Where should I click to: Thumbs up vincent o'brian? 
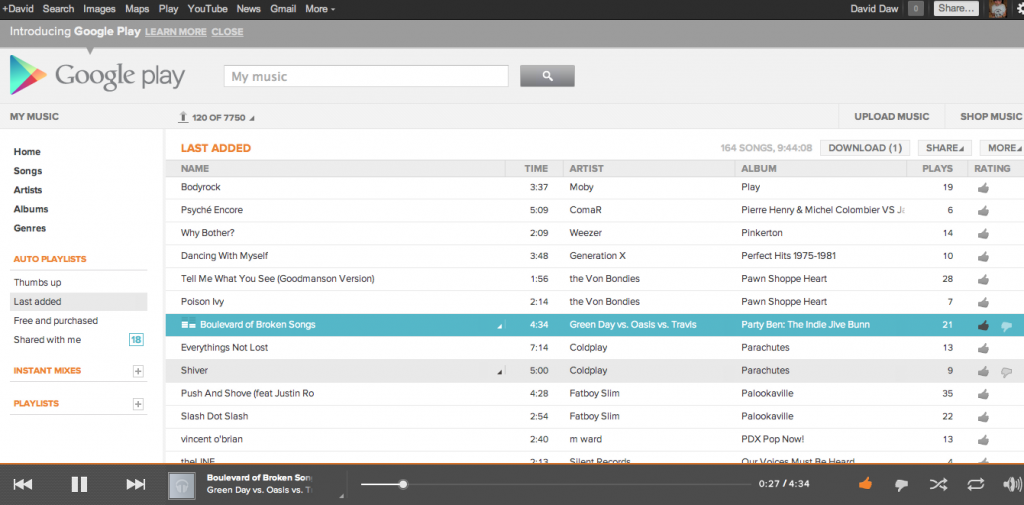983,440
